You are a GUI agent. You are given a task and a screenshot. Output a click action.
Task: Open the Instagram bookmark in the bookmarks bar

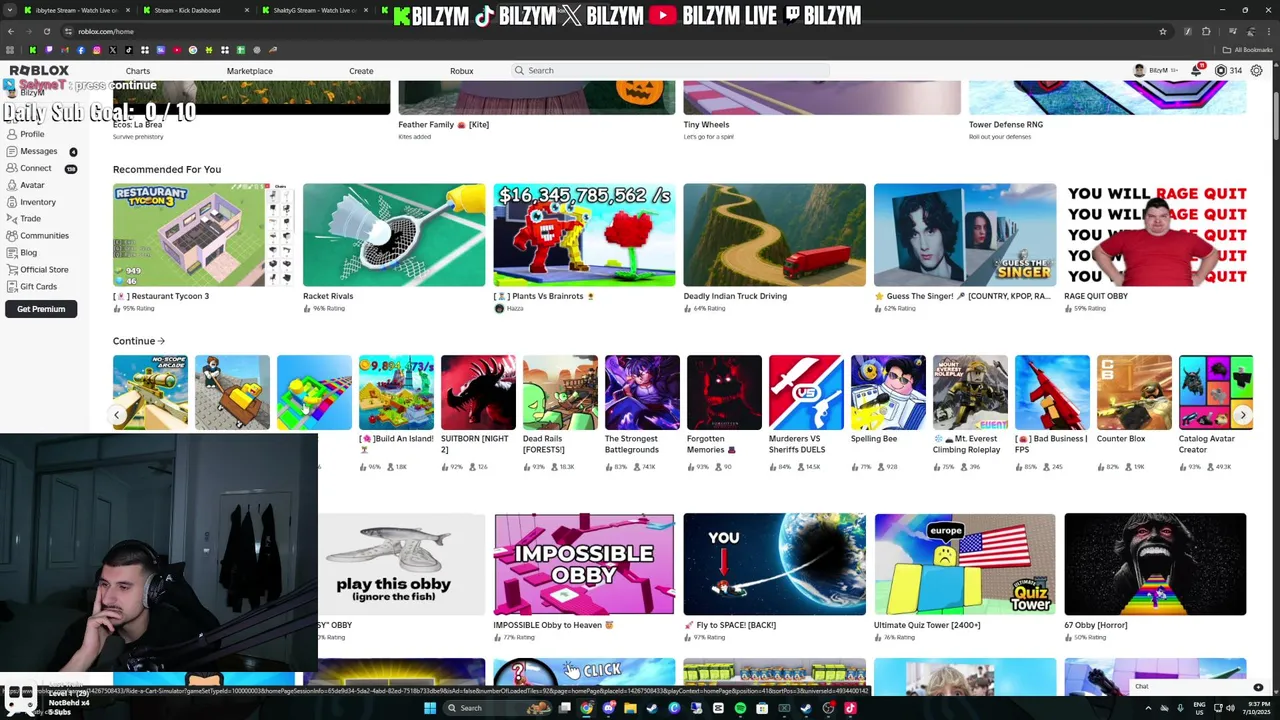(x=97, y=50)
